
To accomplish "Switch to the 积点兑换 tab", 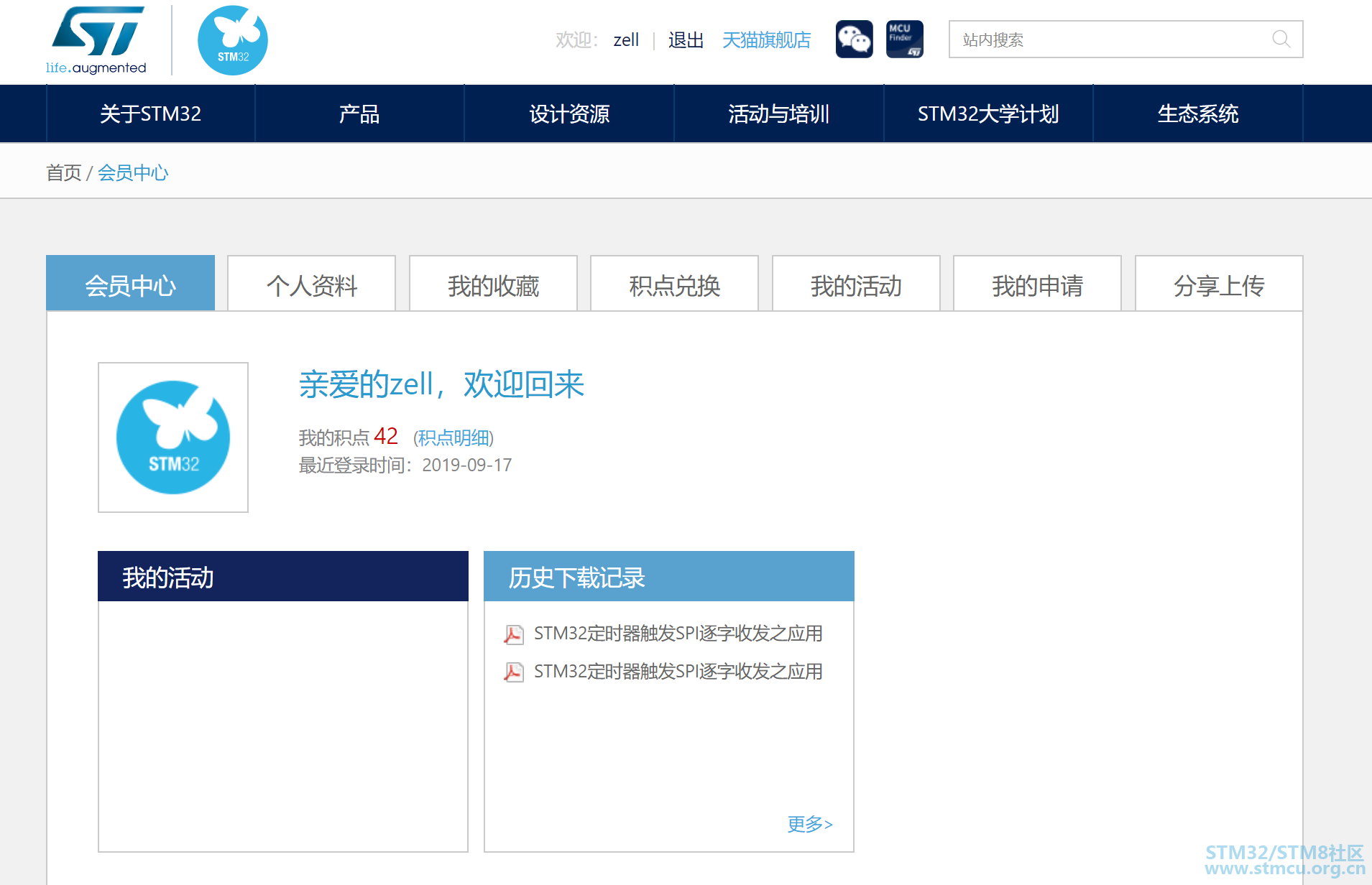I will pos(674,283).
